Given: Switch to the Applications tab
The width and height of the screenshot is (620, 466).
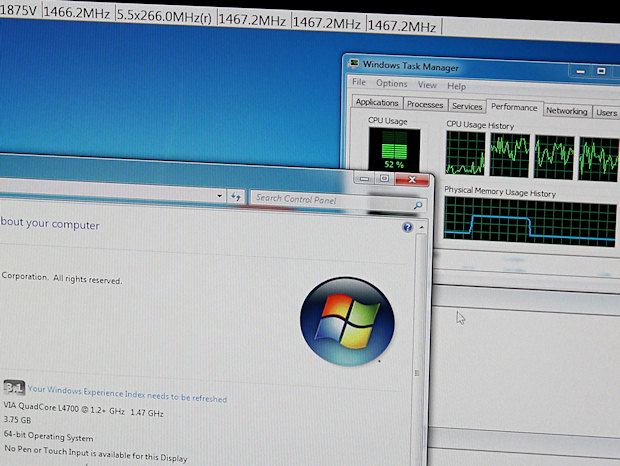Looking at the screenshot, I should [377, 103].
